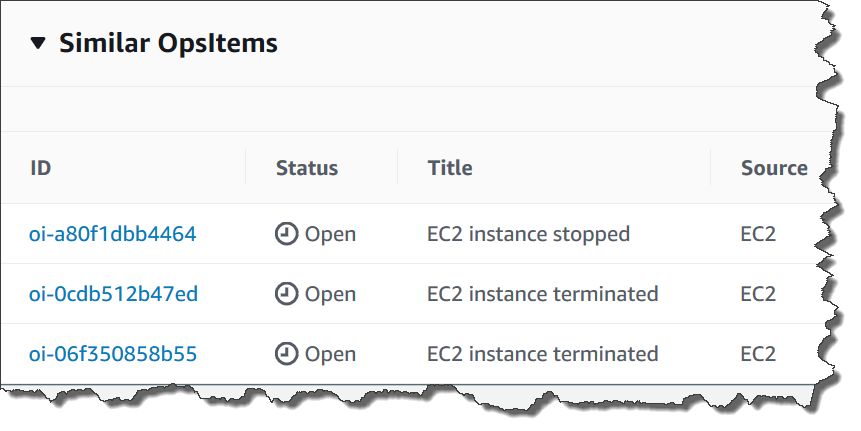861x431 pixels.
Task: Open OpsItem oi-0cdb512b47ed link
Action: tap(112, 294)
